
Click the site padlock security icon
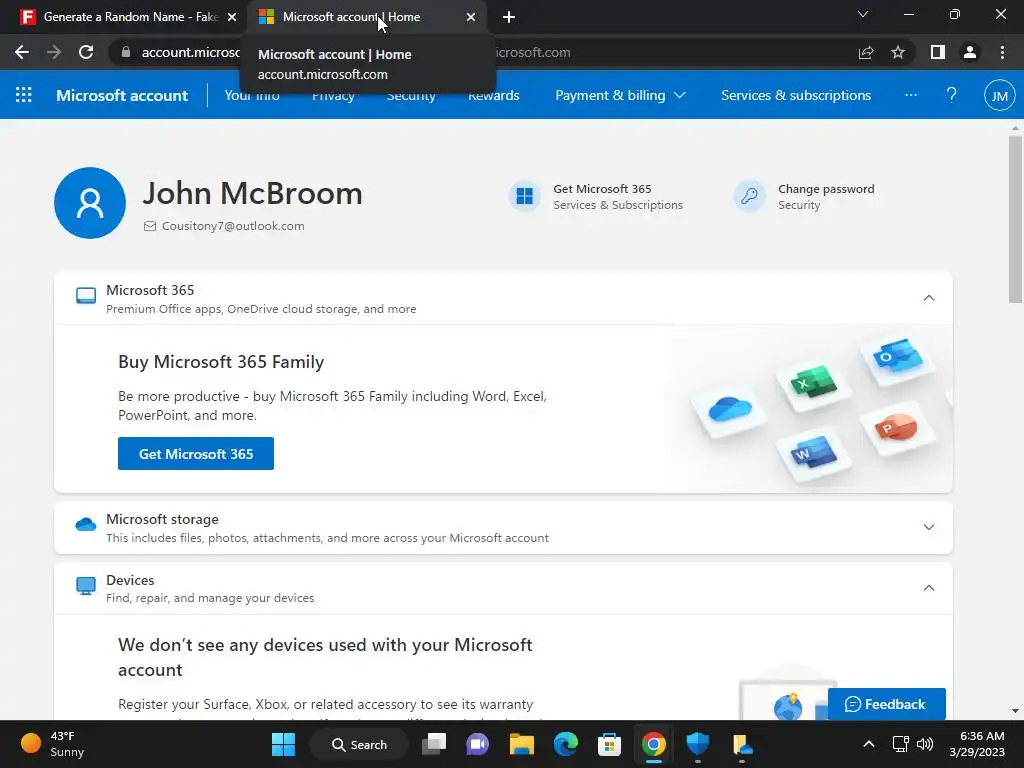125,52
